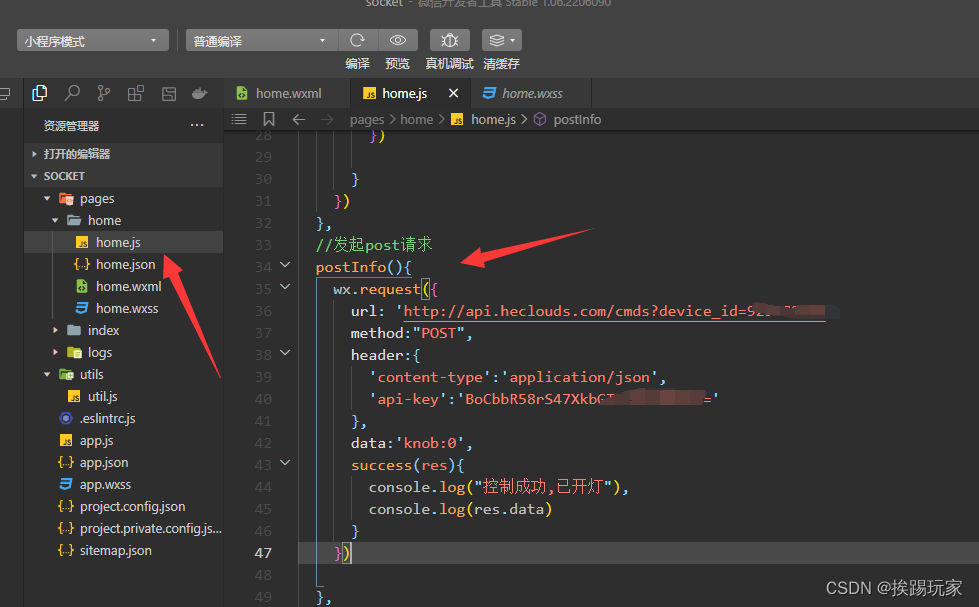The width and height of the screenshot is (979, 607).
Task: Open the source control branch icon
Action: coord(104,93)
